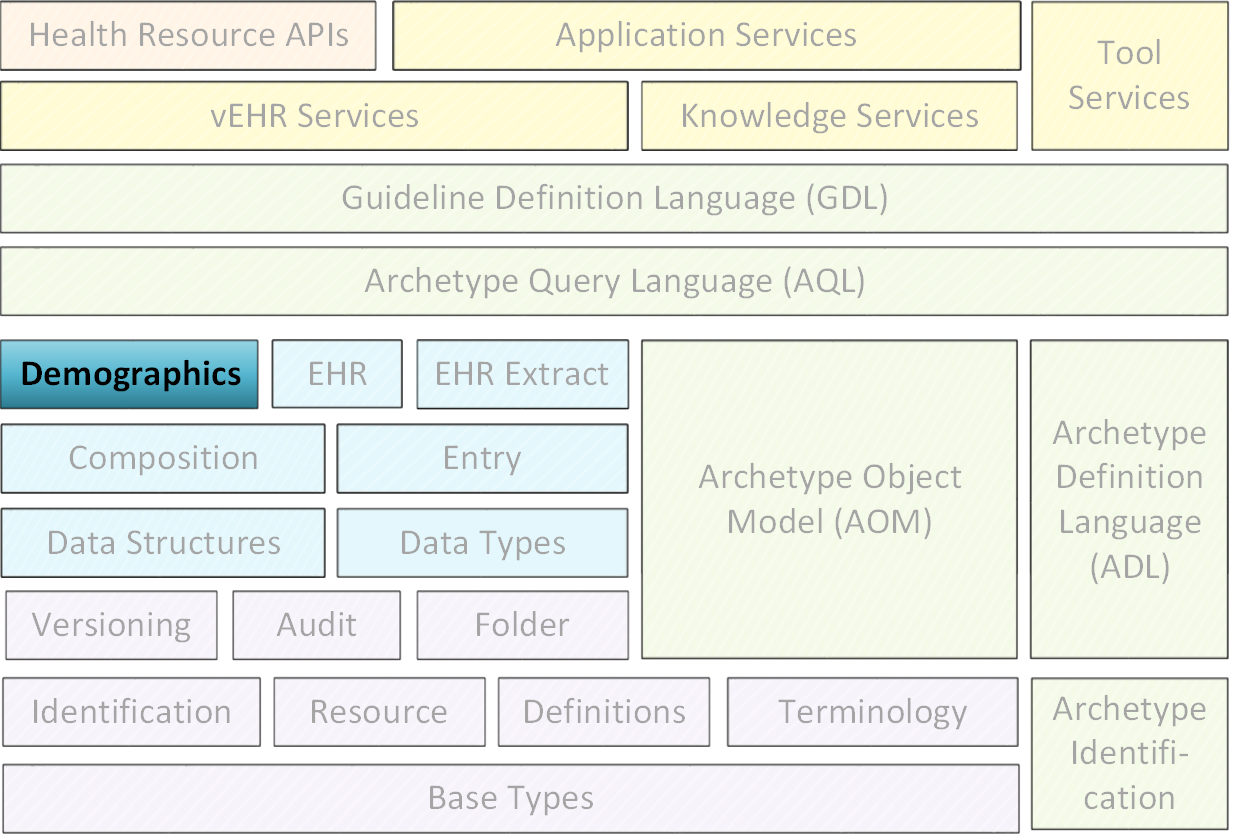Select the Versioning block
Screen dimensions: 1236x839
[x=111, y=625]
